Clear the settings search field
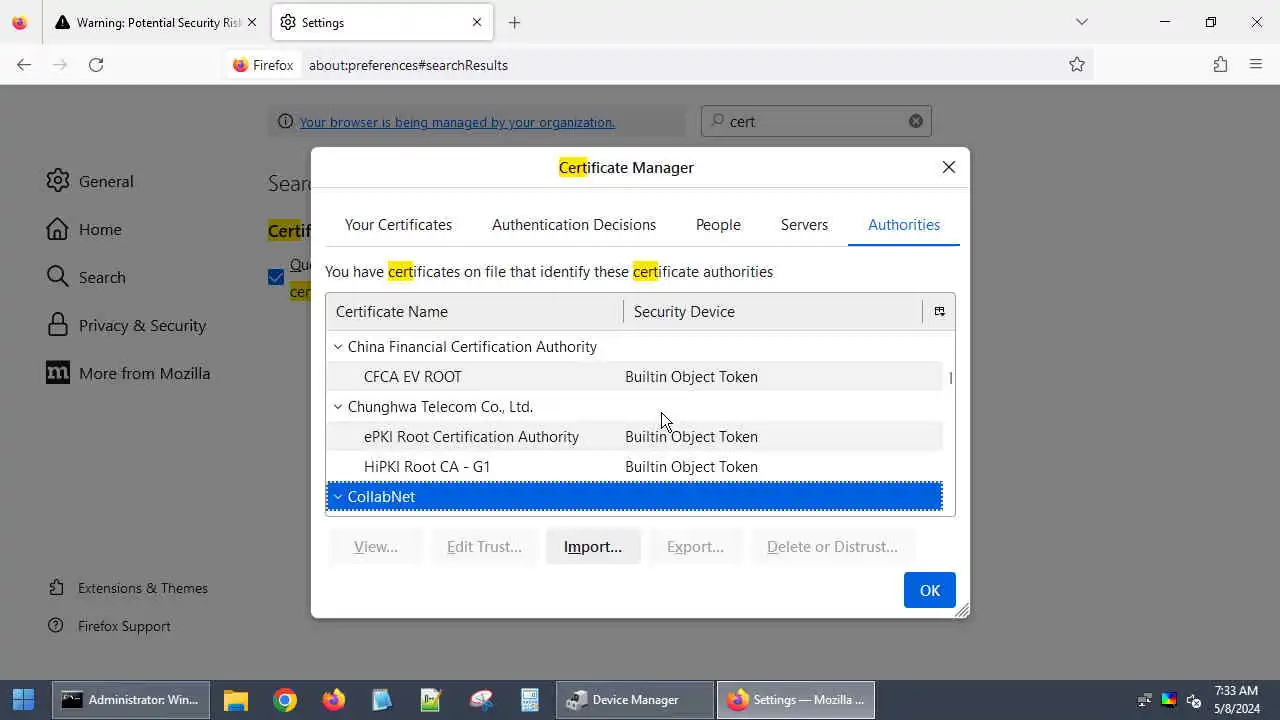This screenshot has height=720, width=1280. [x=916, y=121]
